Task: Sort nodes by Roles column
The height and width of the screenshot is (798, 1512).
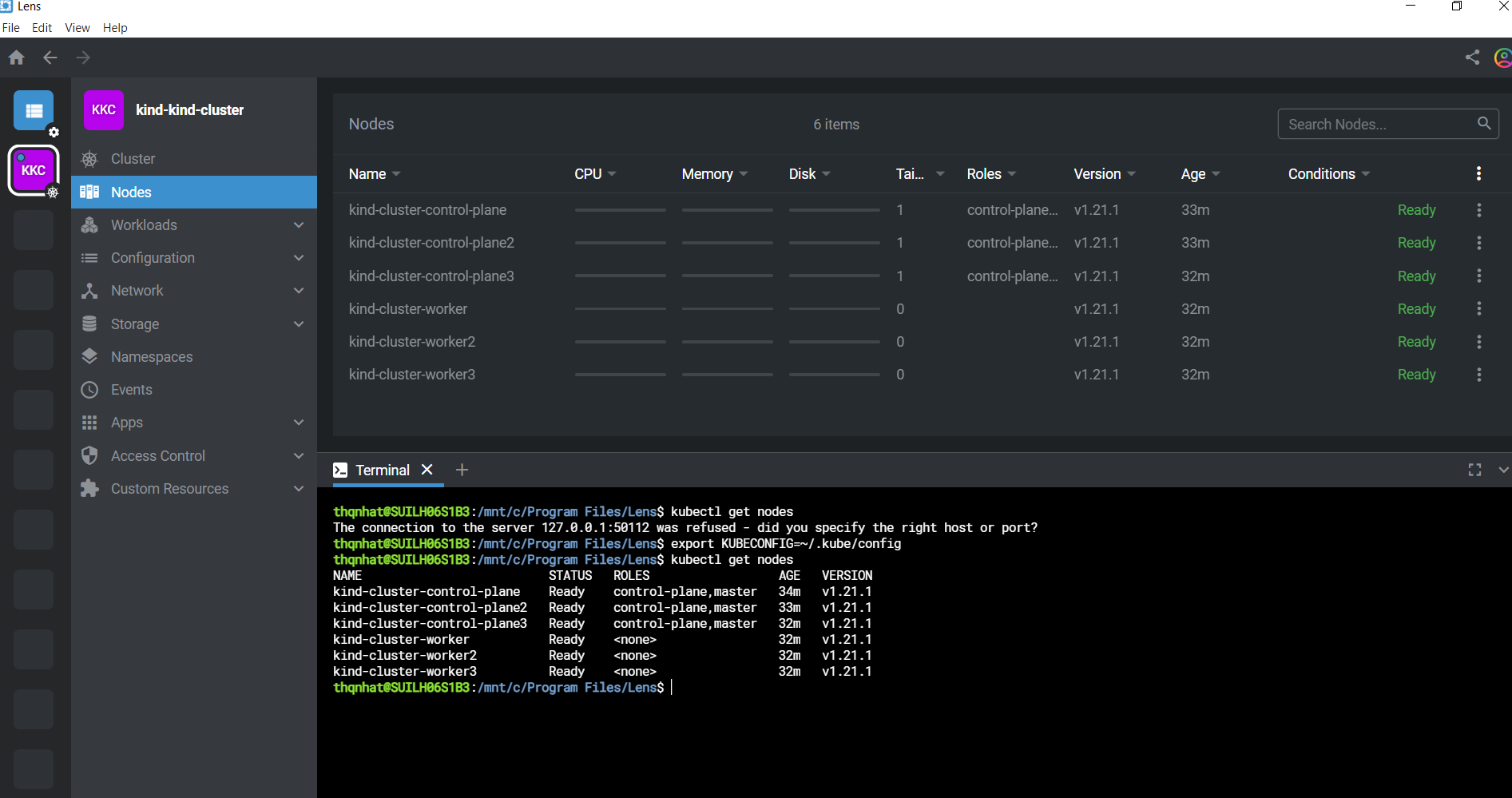Action: point(991,174)
